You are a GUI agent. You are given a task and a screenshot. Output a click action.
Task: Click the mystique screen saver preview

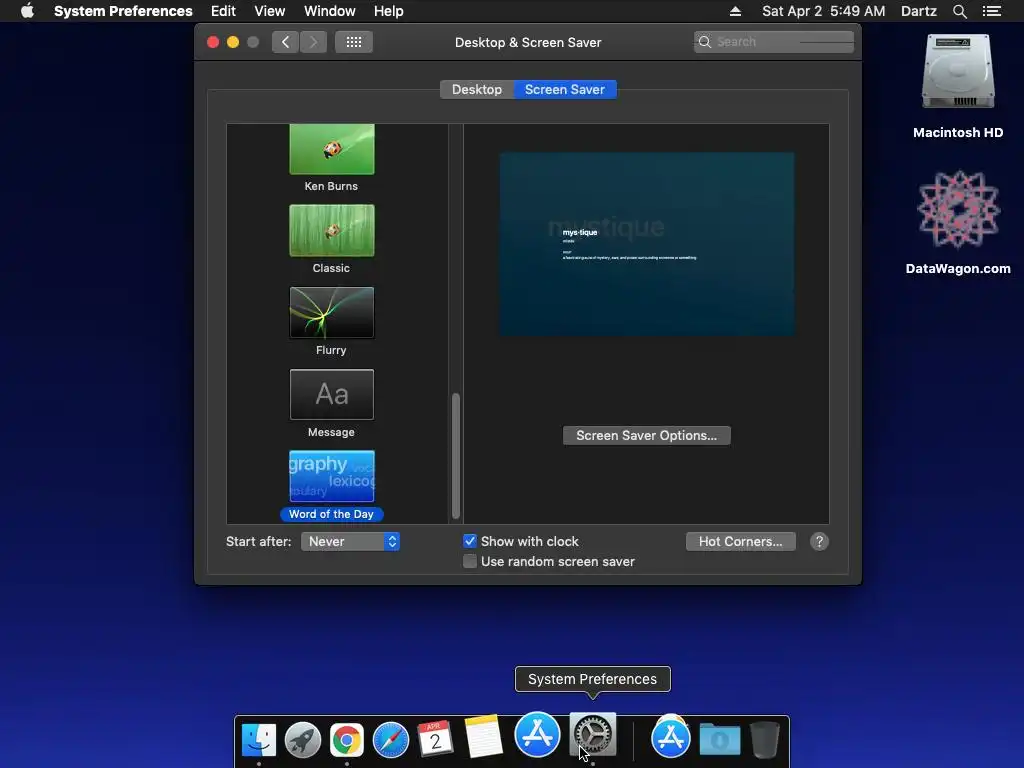[x=647, y=244]
